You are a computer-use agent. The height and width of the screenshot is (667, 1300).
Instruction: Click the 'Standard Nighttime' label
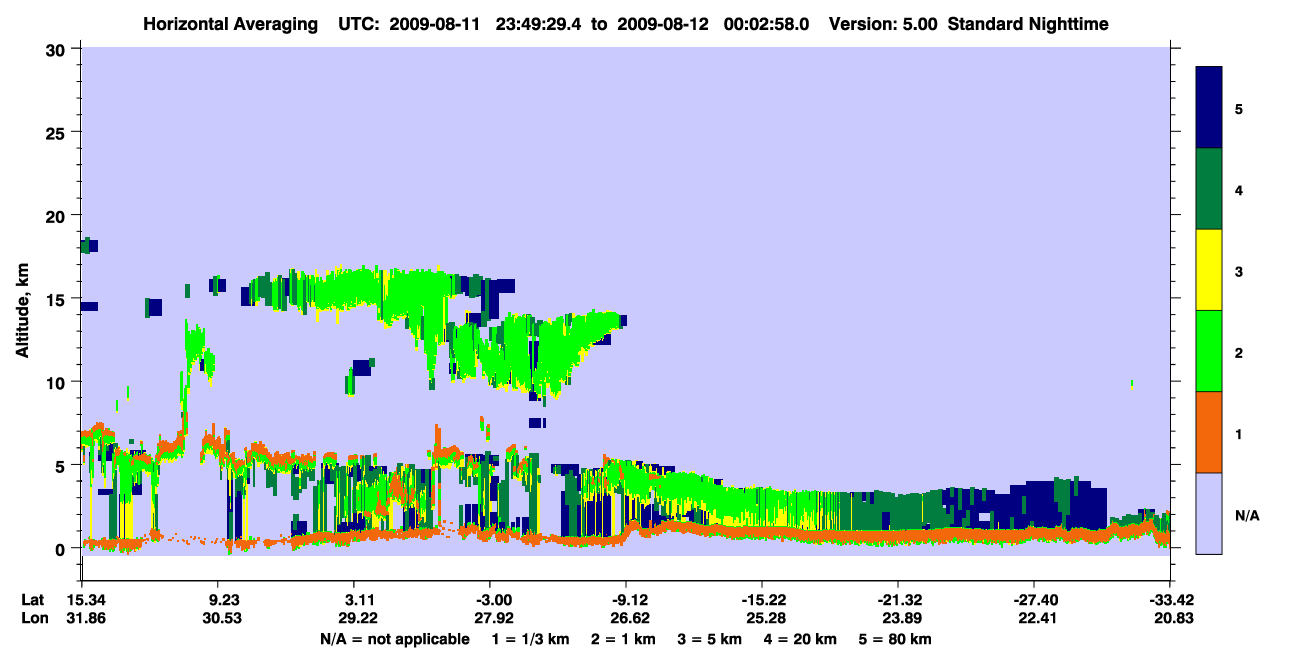(x=1027, y=23)
